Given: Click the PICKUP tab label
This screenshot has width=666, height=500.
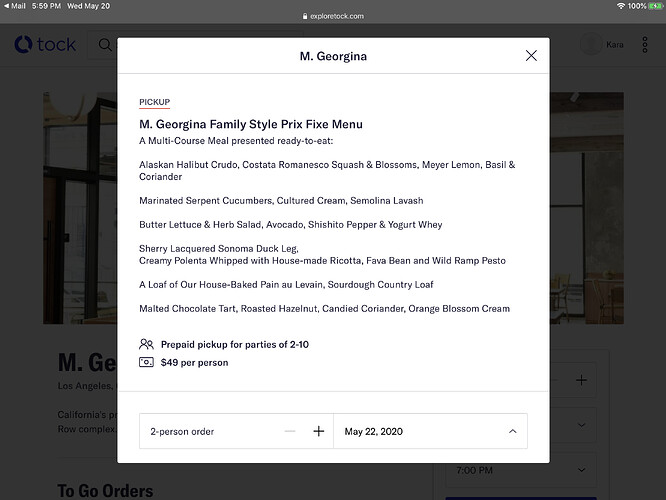Looking at the screenshot, I should click(155, 102).
